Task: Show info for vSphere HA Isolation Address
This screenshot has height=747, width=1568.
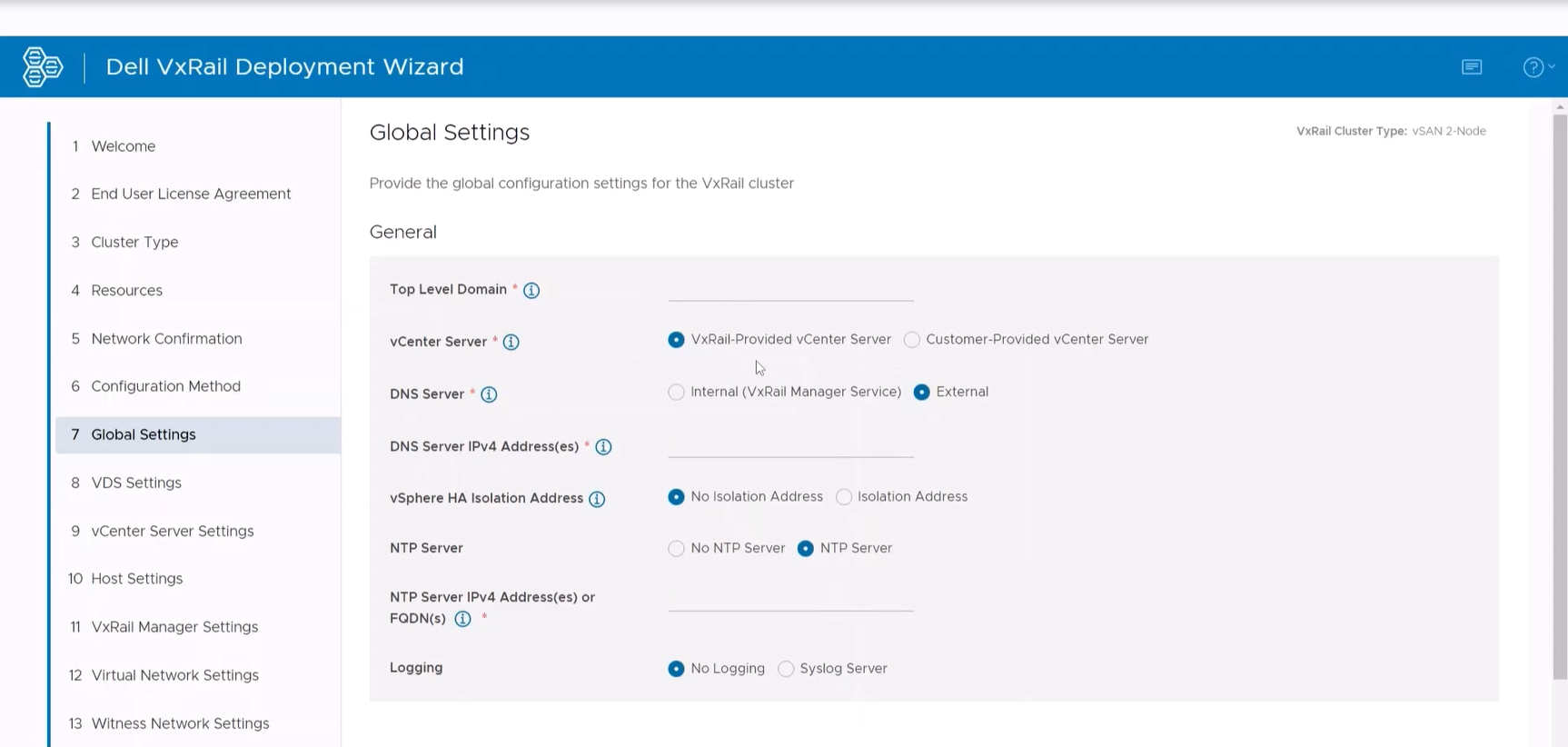Action: point(597,499)
